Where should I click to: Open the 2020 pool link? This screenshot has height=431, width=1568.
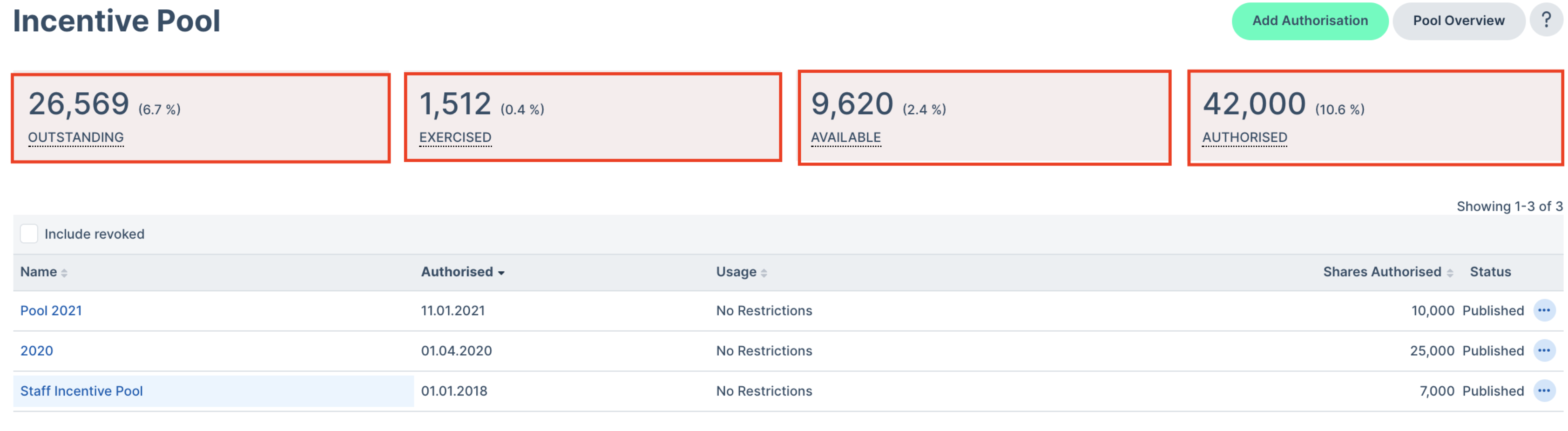tap(36, 351)
